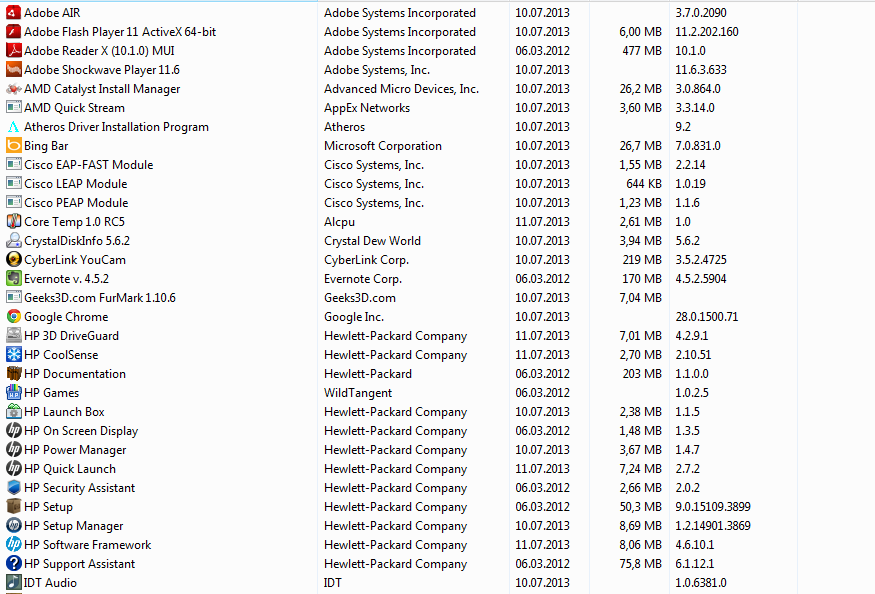Image resolution: width=875 pixels, height=594 pixels.
Task: Click the HP Security Assistant shield icon
Action: 13,487
